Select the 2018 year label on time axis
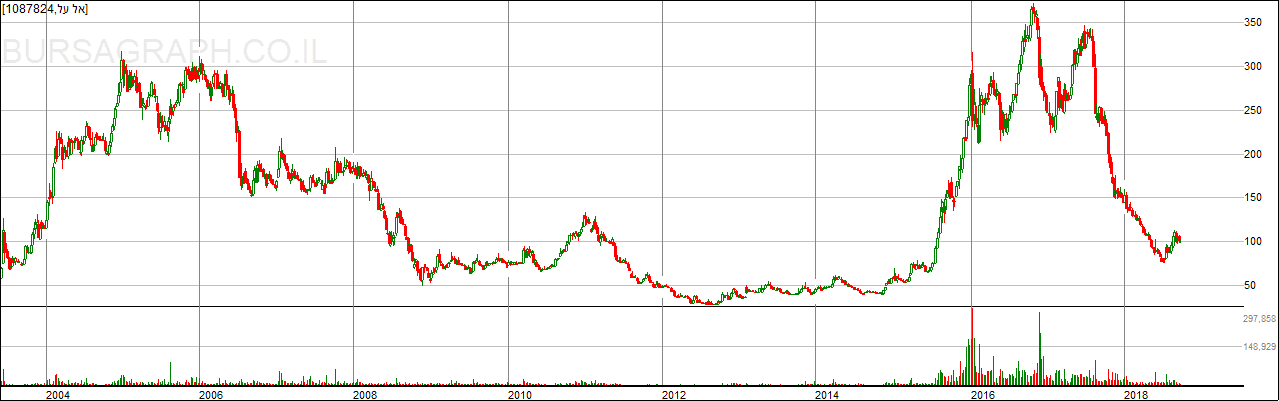1279x401 pixels. [1135, 394]
